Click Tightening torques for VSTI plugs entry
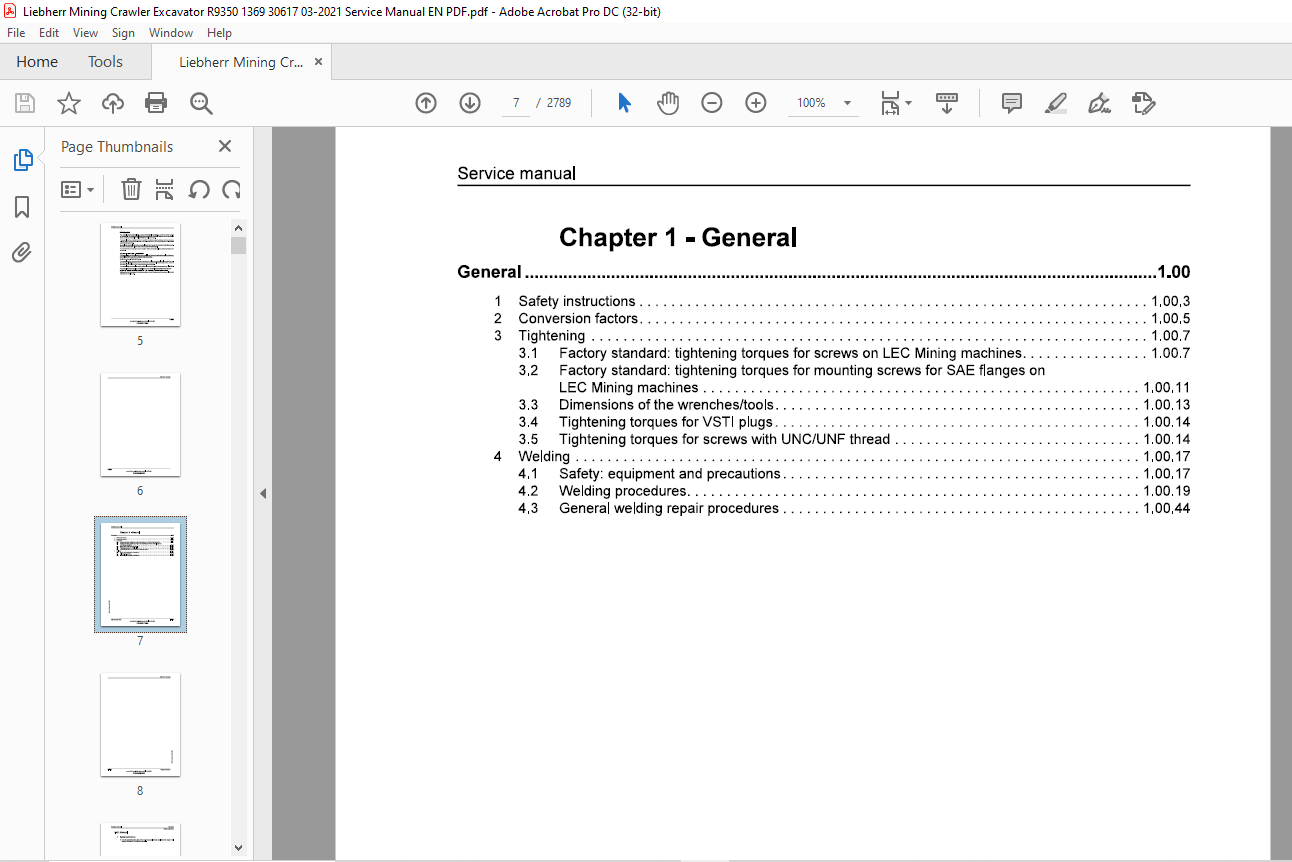The height and width of the screenshot is (862, 1292). (666, 422)
